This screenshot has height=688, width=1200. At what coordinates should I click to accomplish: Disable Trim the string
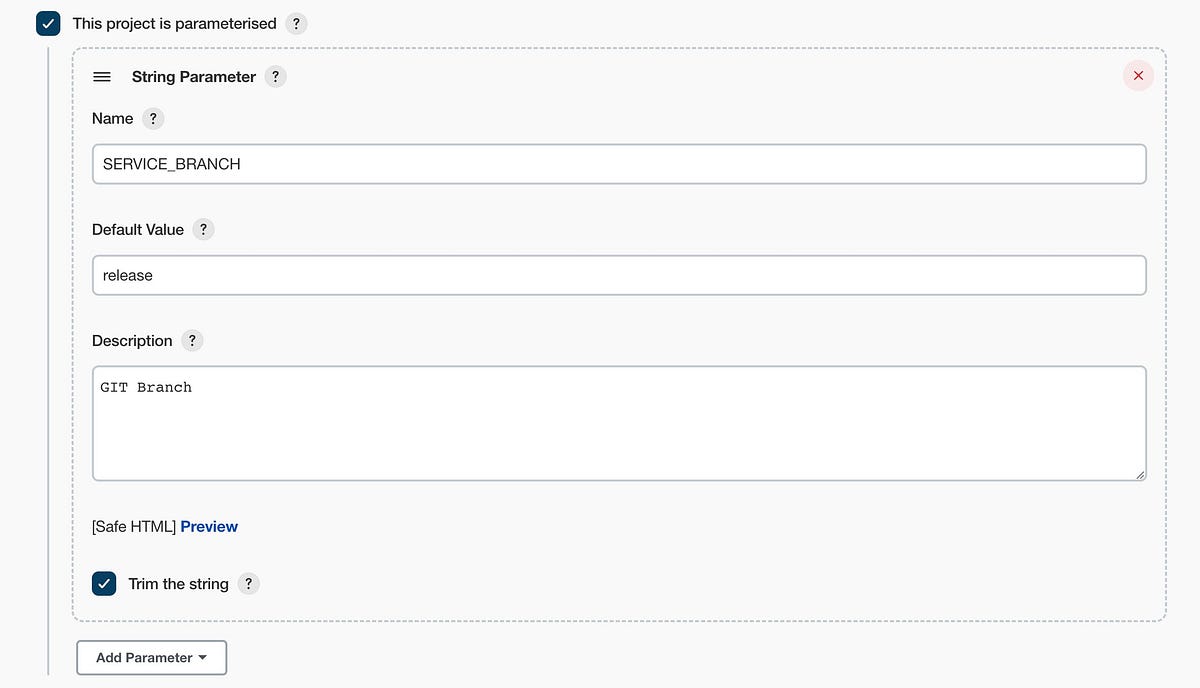tap(104, 583)
